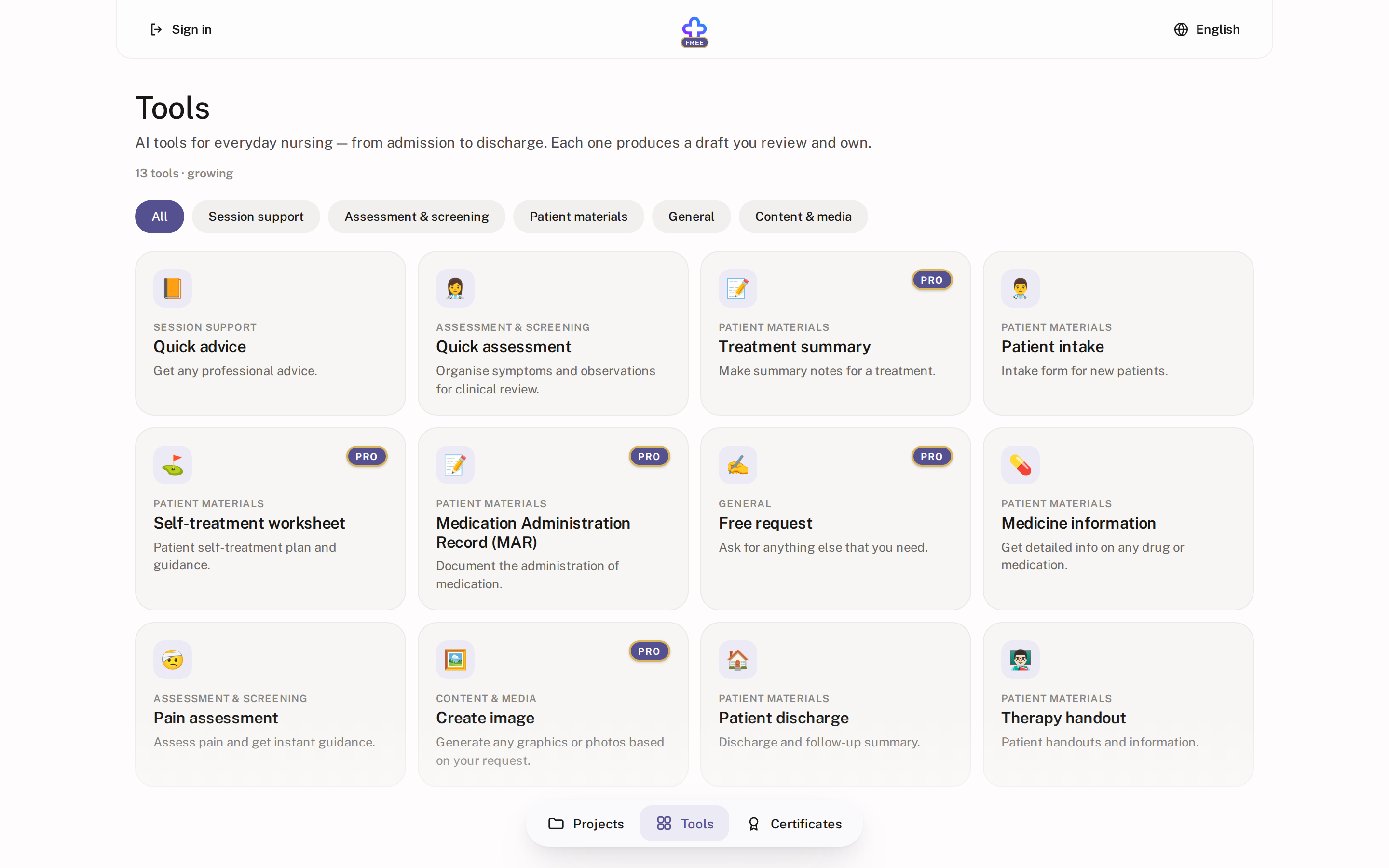
Task: Click the framed picture icon on Create image
Action: [455, 660]
